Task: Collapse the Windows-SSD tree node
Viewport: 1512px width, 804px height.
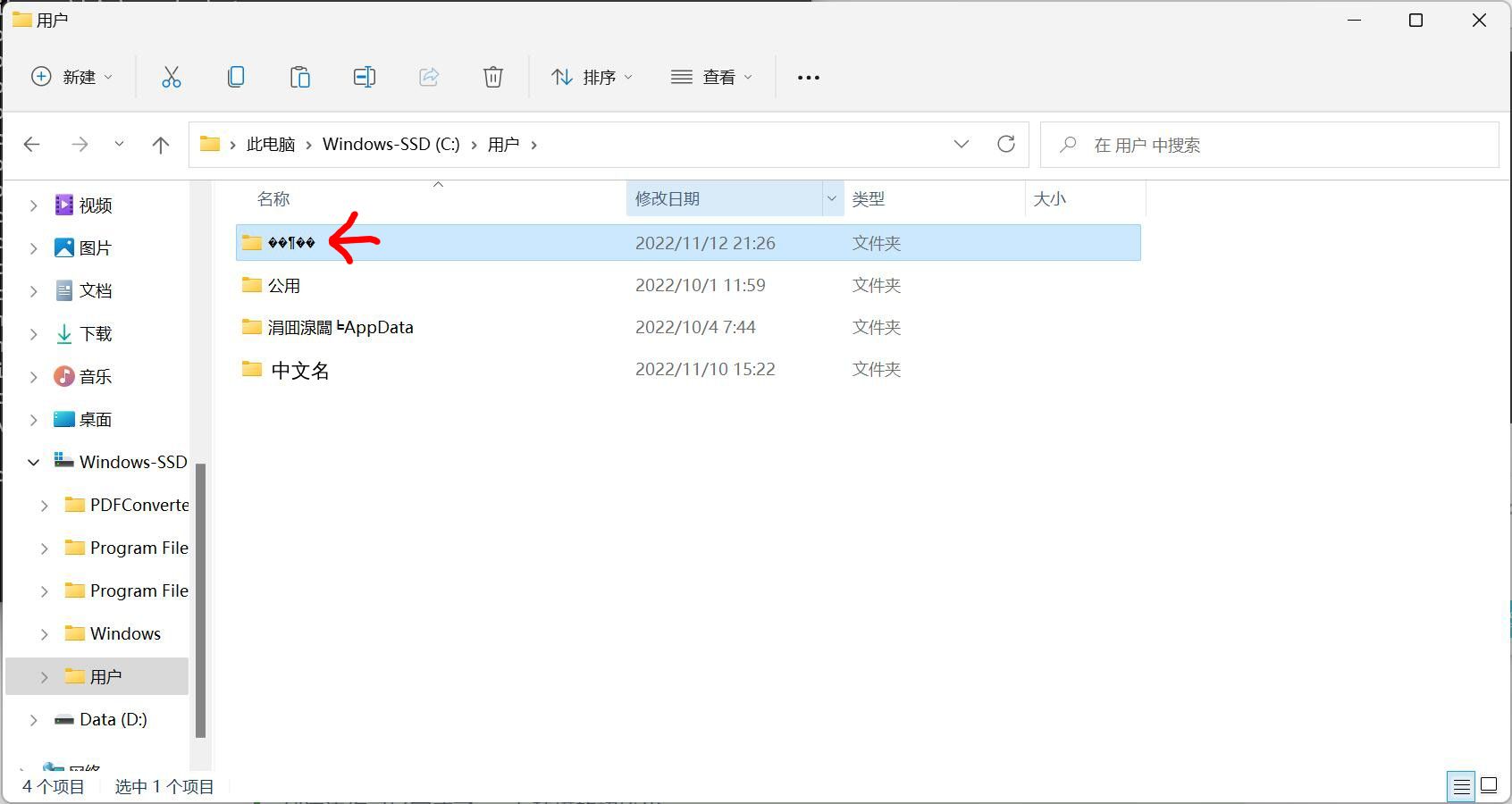Action: click(34, 462)
